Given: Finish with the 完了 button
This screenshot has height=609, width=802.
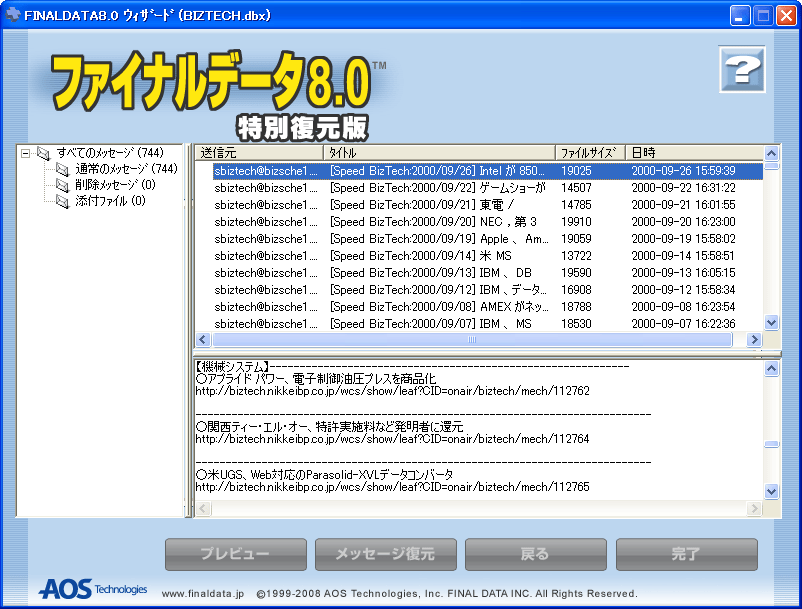Looking at the screenshot, I should tap(686, 554).
